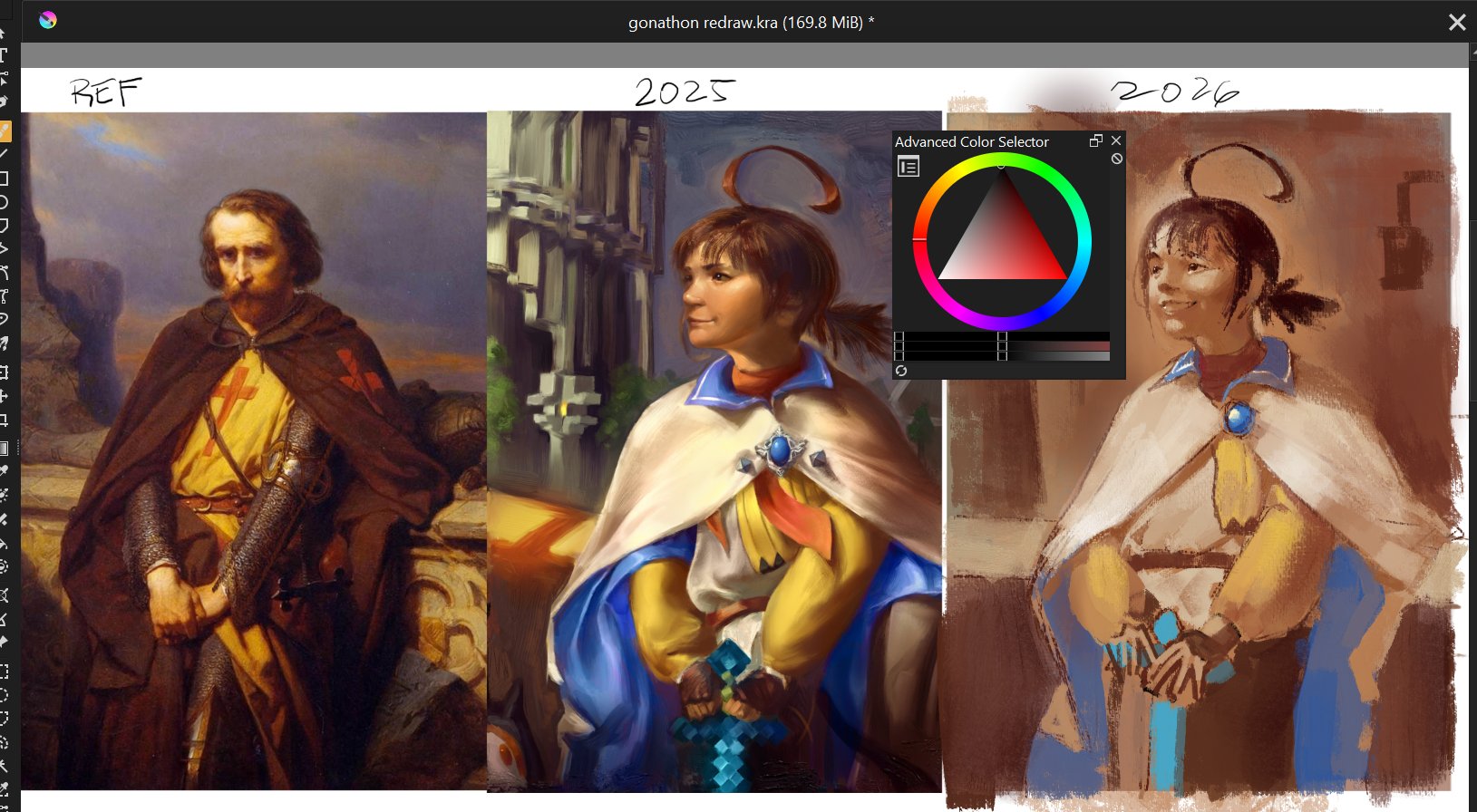1477x812 pixels.
Task: Click the refresh icon below shade sliders
Action: tap(901, 371)
